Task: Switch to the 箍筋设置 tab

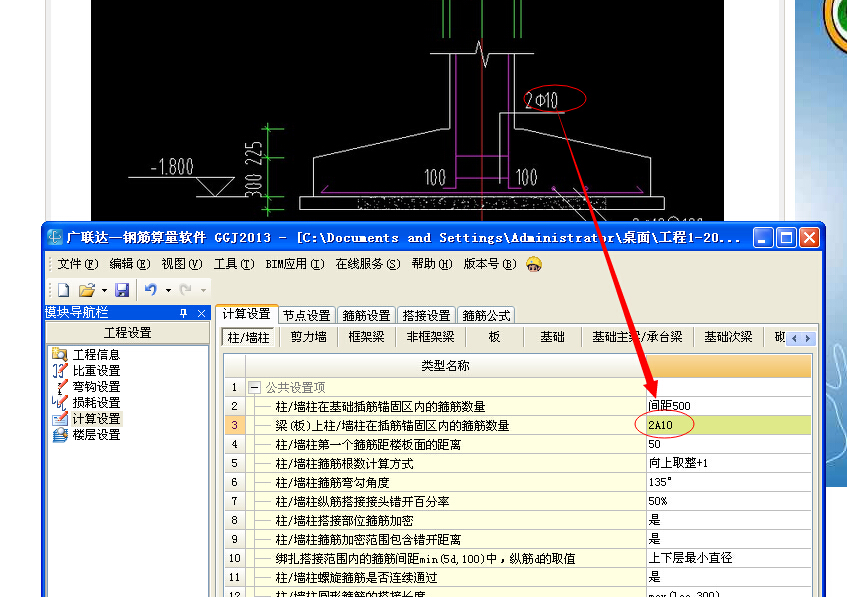Action: coord(366,315)
